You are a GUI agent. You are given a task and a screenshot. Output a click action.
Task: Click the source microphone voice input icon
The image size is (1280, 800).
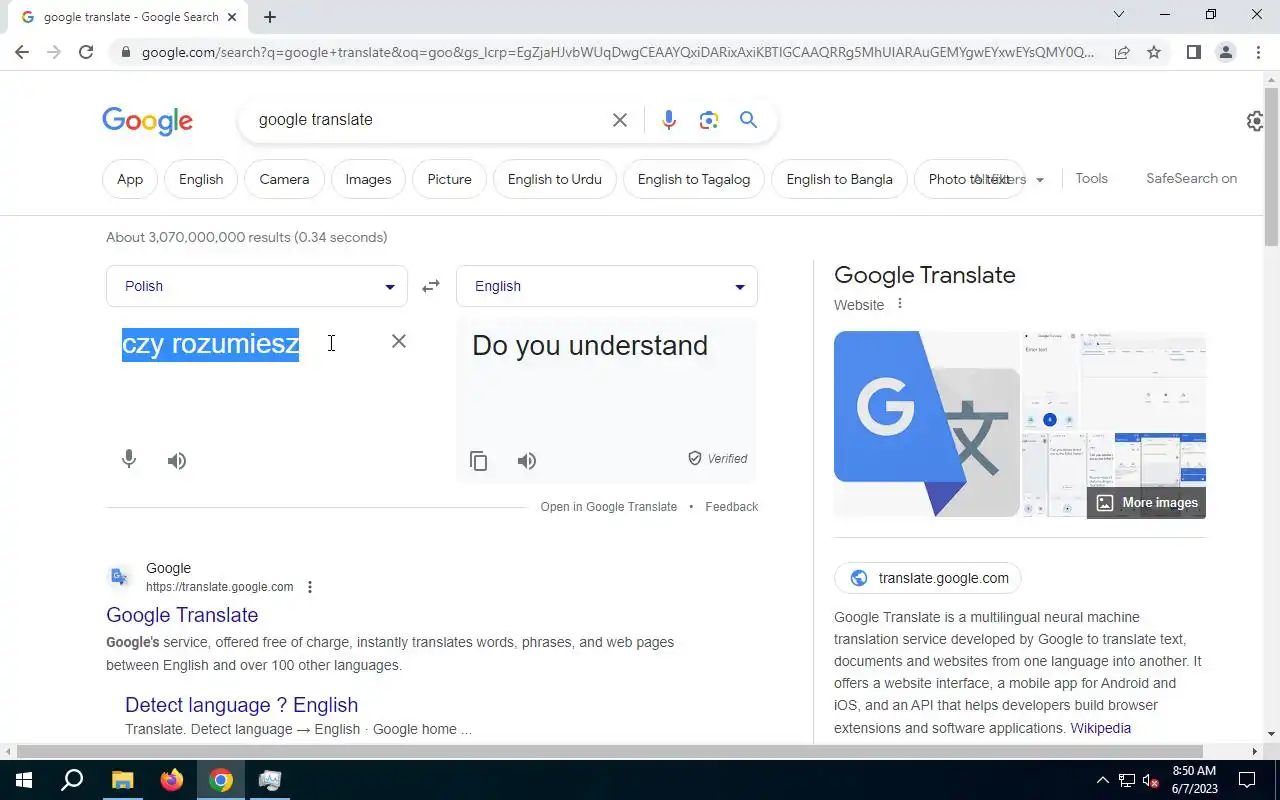tap(129, 460)
